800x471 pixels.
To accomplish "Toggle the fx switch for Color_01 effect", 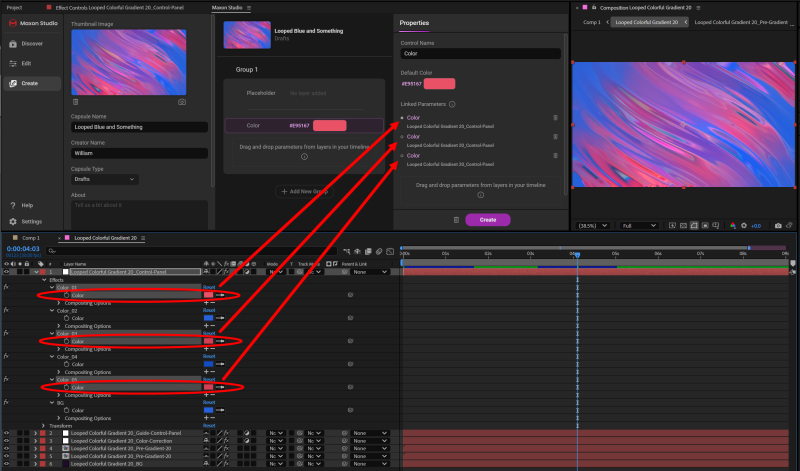I will click(6, 287).
